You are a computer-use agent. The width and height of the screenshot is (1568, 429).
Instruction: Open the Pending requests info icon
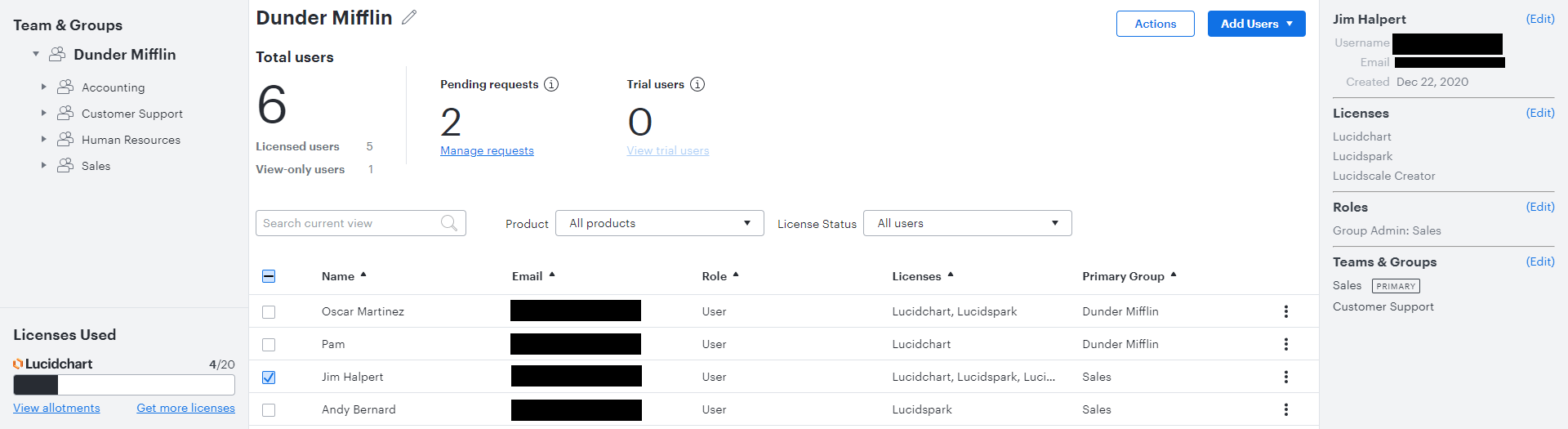coord(551,84)
